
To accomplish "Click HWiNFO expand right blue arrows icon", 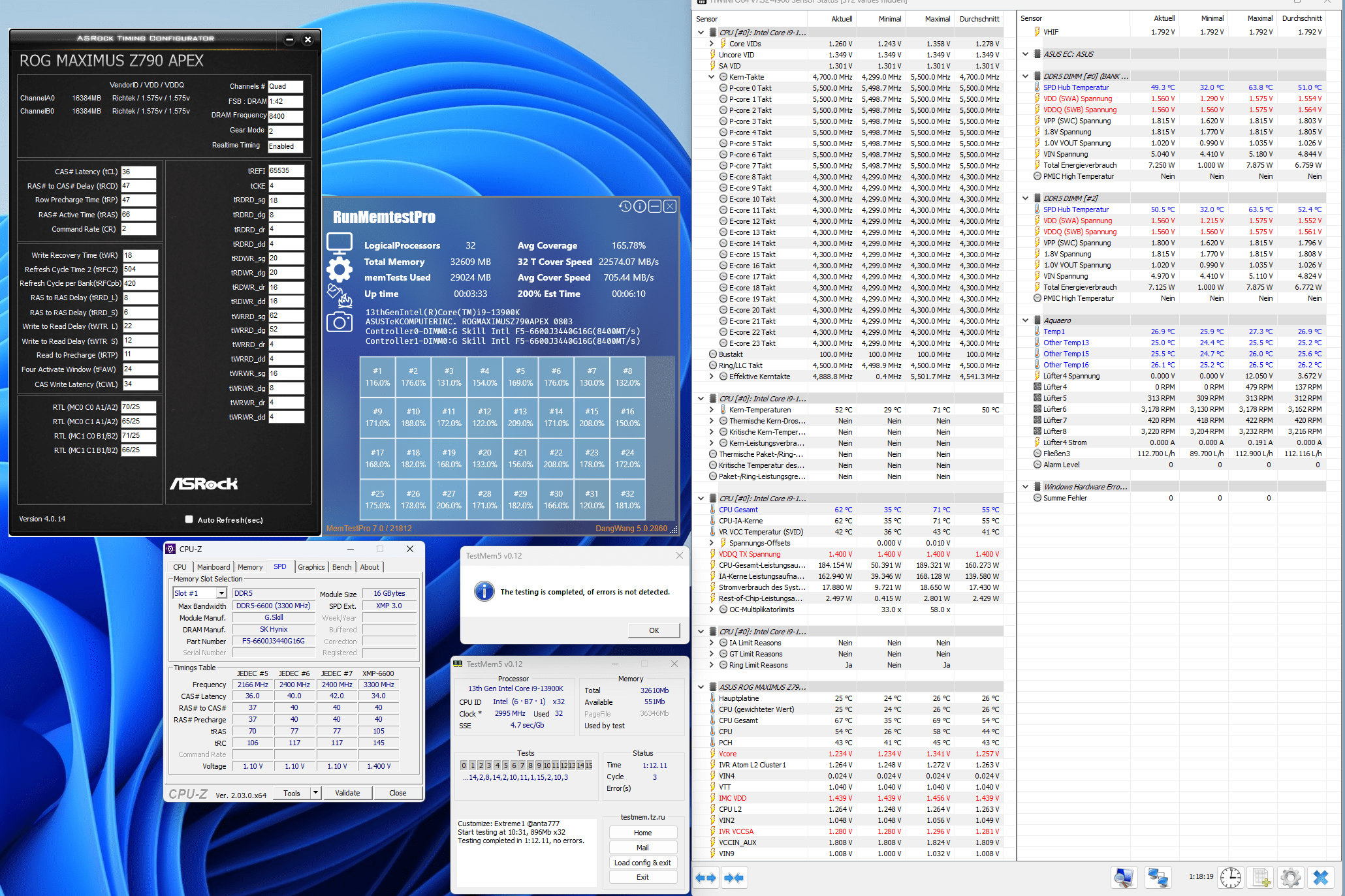I will click(x=706, y=878).
